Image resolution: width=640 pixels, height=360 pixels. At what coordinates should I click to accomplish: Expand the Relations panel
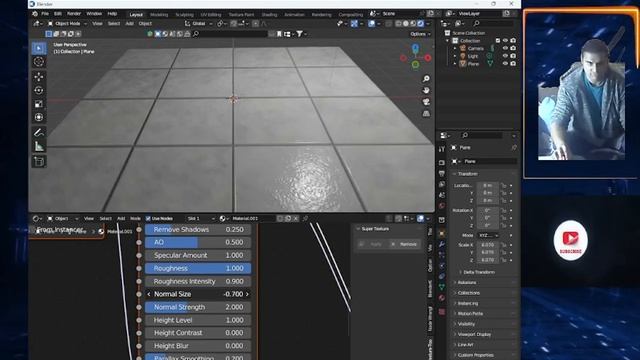pyautogui.click(x=467, y=282)
